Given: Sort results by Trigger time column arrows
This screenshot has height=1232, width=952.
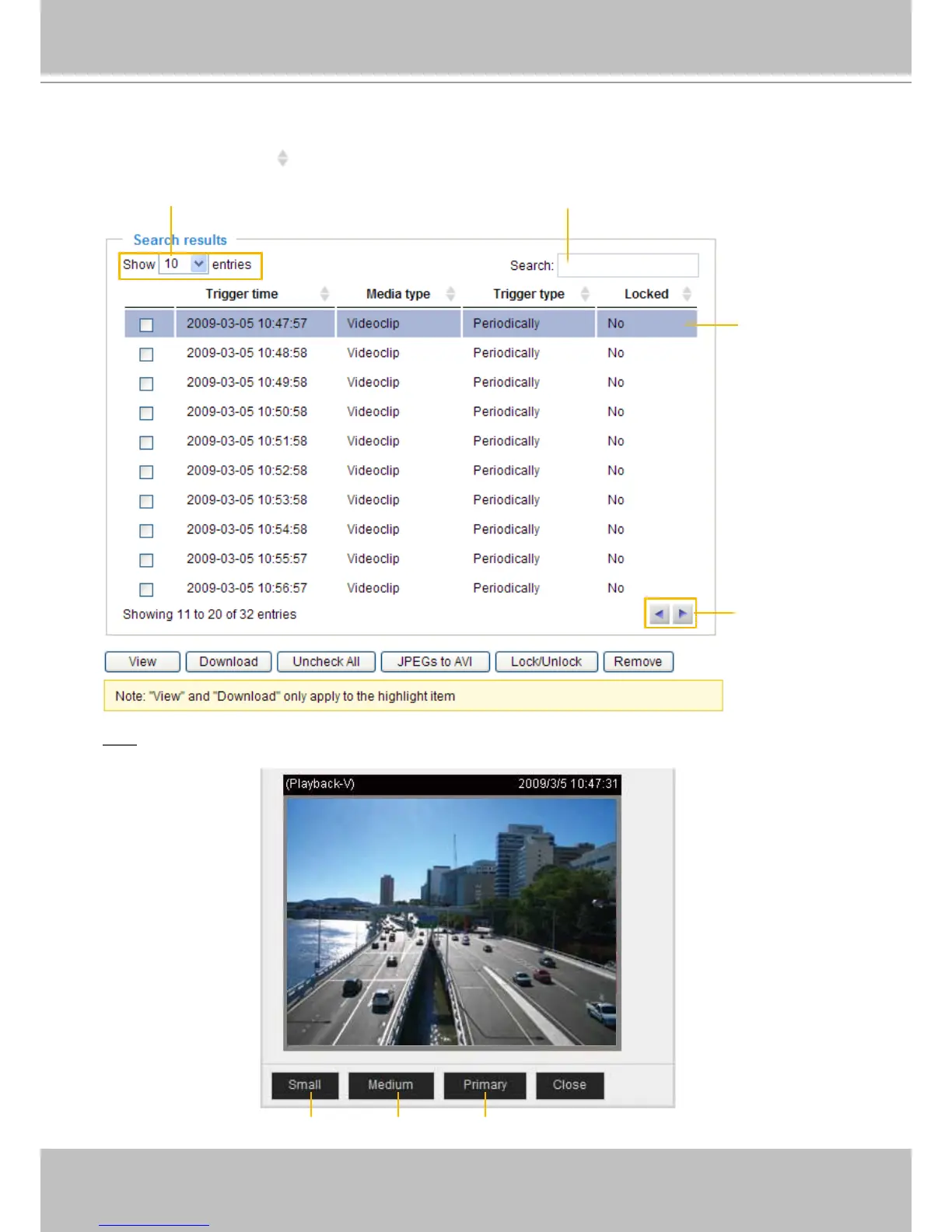Looking at the screenshot, I should 324,294.
